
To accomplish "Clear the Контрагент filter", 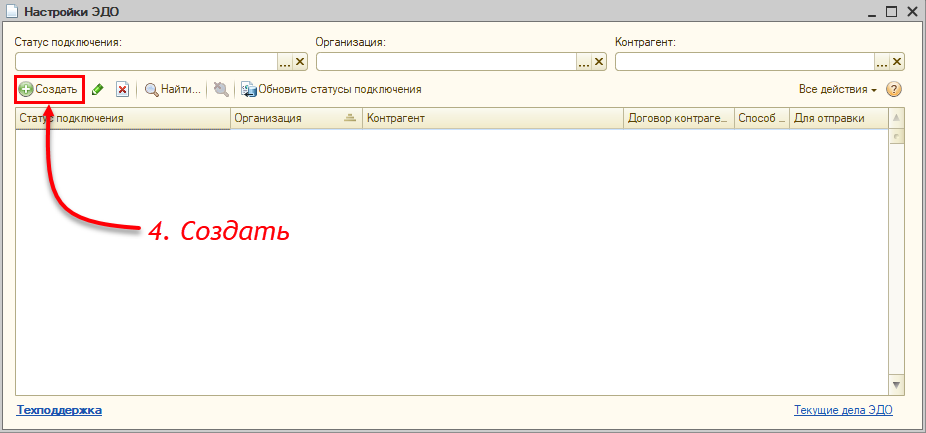I will point(897,61).
